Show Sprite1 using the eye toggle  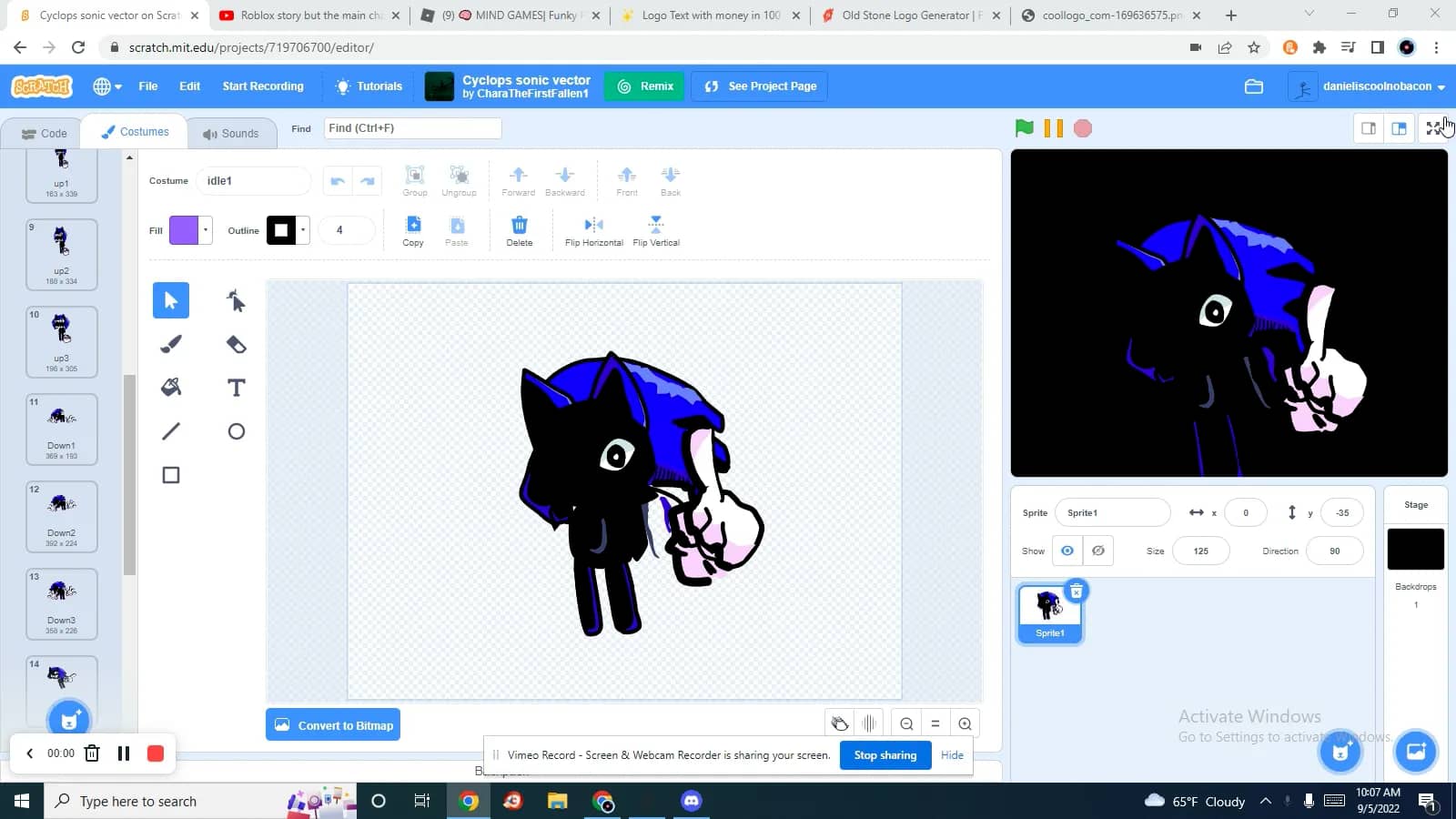[1067, 551]
